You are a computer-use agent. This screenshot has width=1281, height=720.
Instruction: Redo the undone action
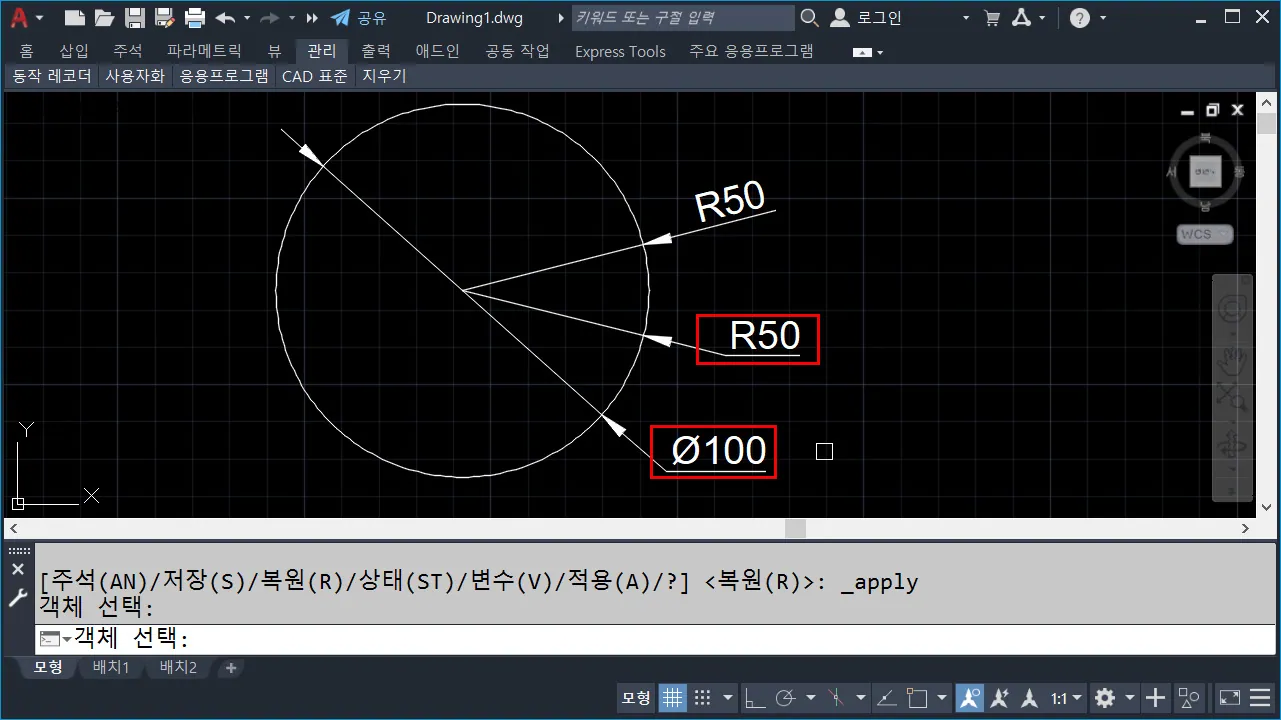pyautogui.click(x=269, y=17)
